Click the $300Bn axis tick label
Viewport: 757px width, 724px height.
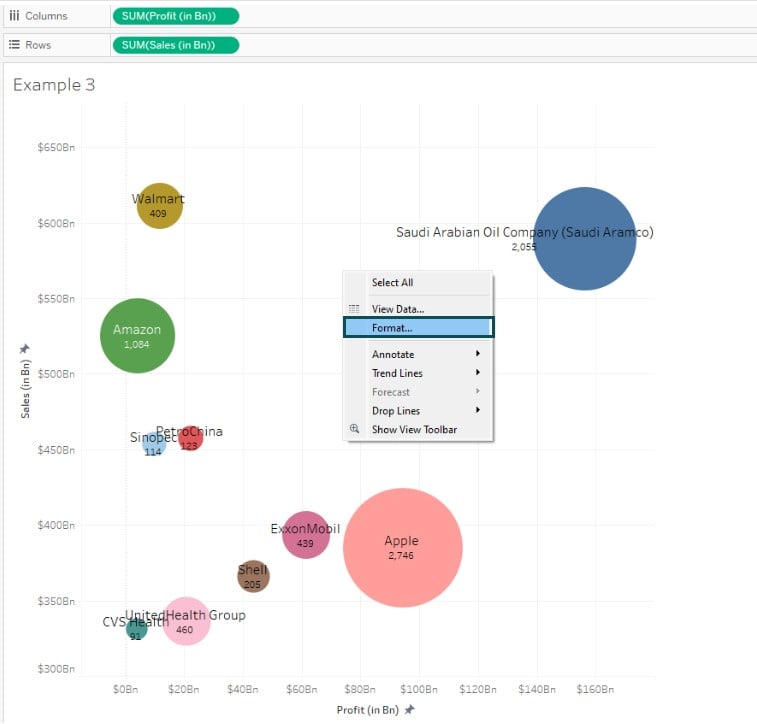pyautogui.click(x=56, y=668)
